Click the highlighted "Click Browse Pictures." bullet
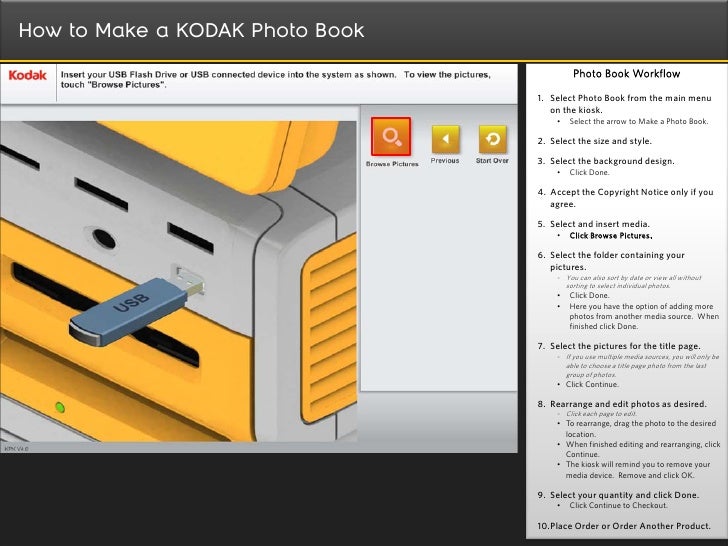This screenshot has height=546, width=728. (610, 237)
